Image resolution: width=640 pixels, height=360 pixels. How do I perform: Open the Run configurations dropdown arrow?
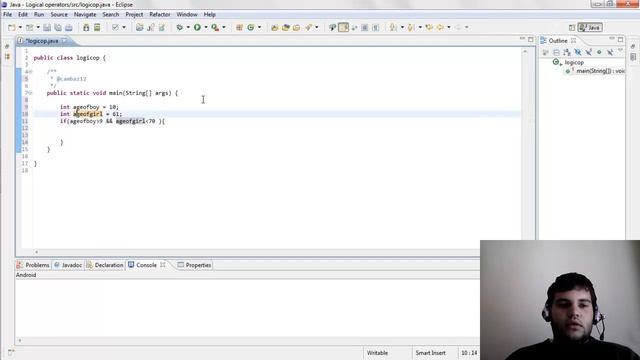[x=206, y=27]
